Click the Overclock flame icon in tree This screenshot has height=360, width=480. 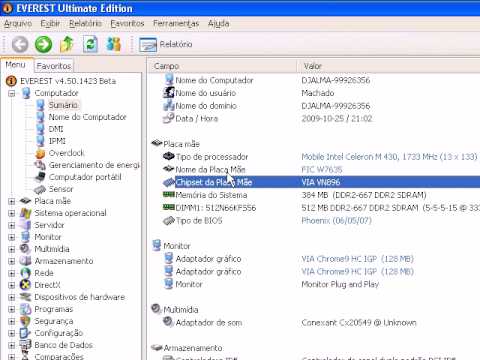tap(40, 153)
